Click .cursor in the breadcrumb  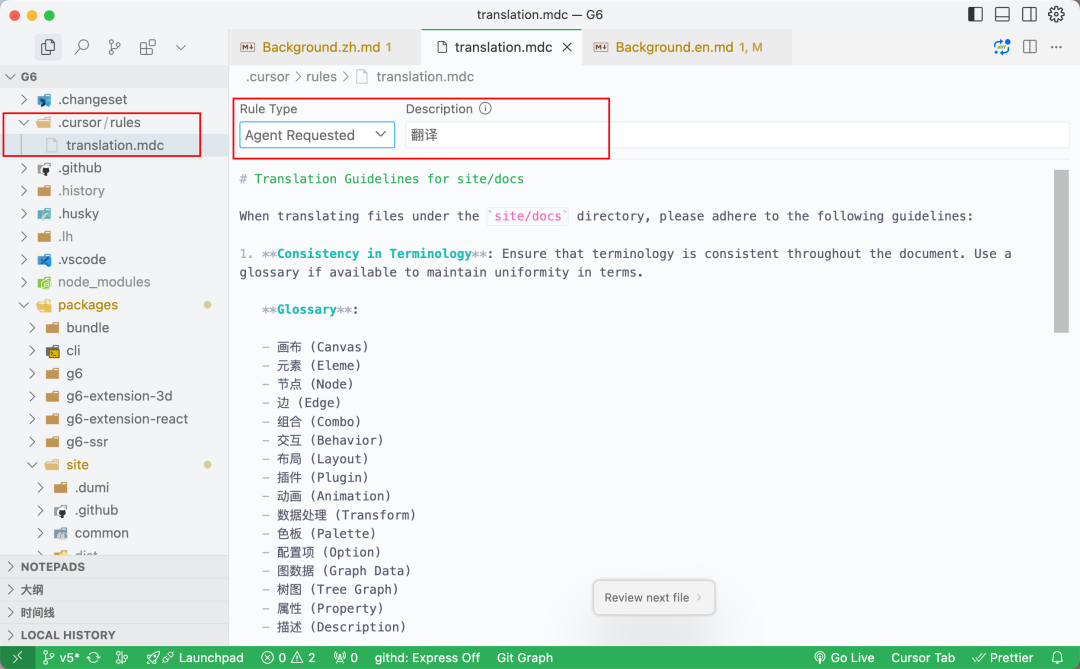click(x=267, y=76)
